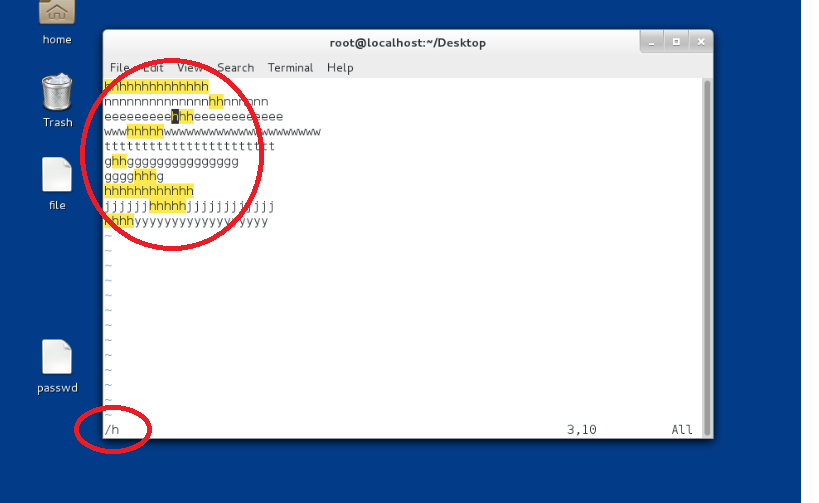
Task: Minimize the terminal window
Action: coord(651,42)
